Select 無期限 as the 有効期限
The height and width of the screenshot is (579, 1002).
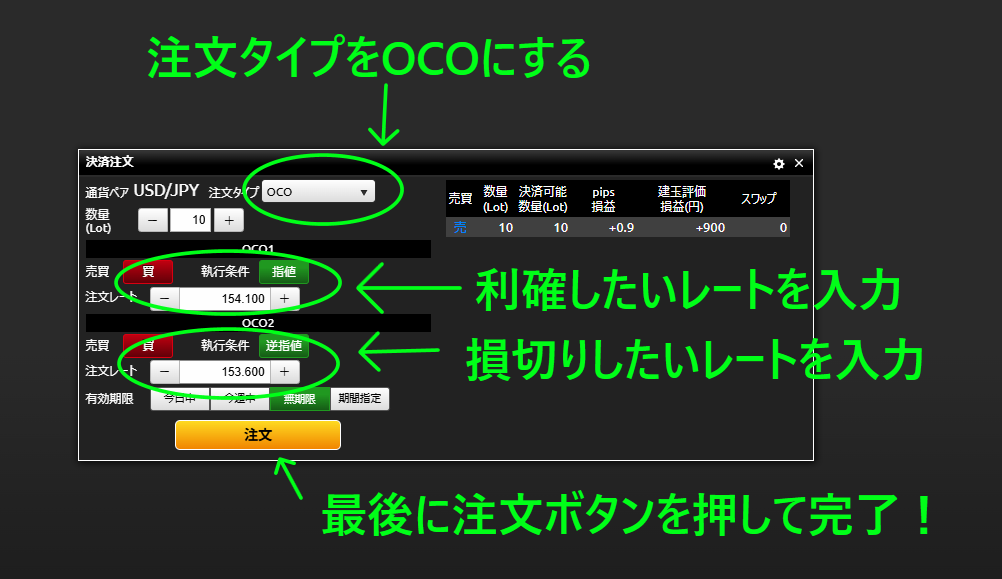pyautogui.click(x=299, y=398)
